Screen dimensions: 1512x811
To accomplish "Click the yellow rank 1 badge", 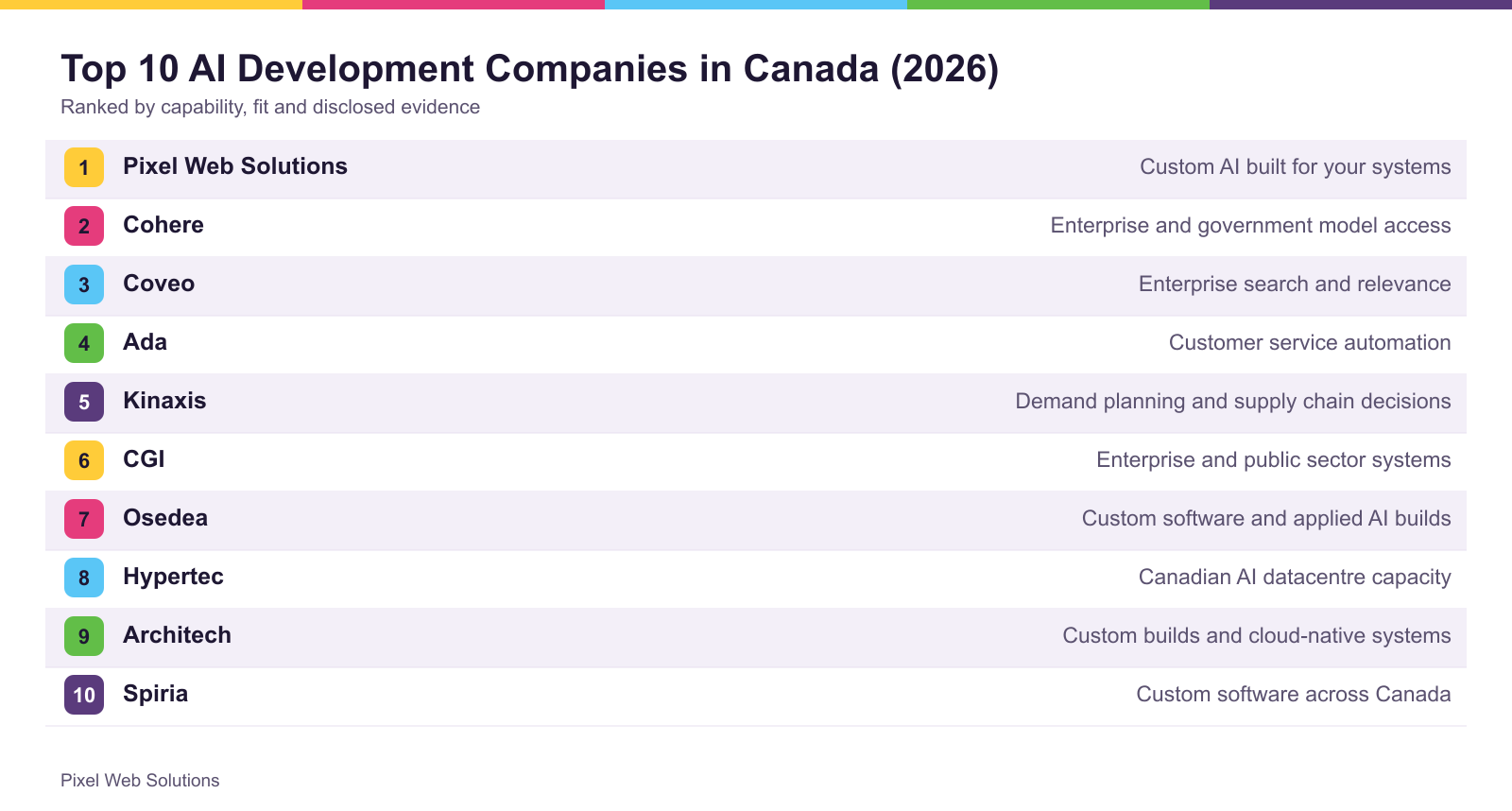I will point(84,167).
